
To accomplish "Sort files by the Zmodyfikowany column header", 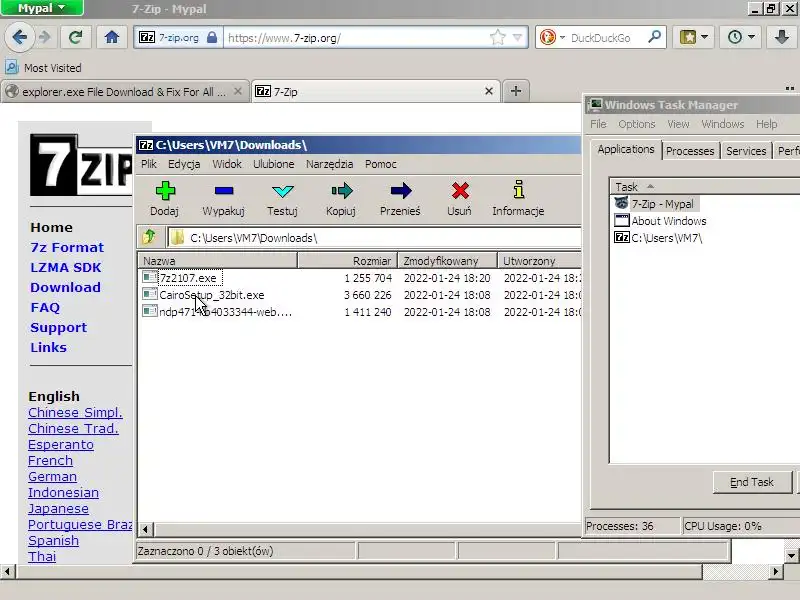I will click(447, 261).
